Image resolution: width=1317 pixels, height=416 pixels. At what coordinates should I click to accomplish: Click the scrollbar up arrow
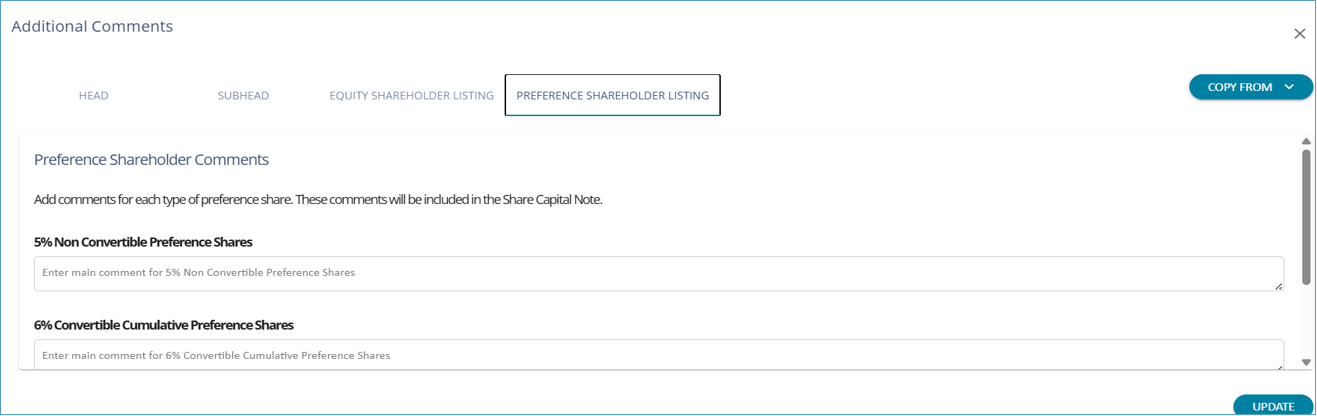(1306, 142)
